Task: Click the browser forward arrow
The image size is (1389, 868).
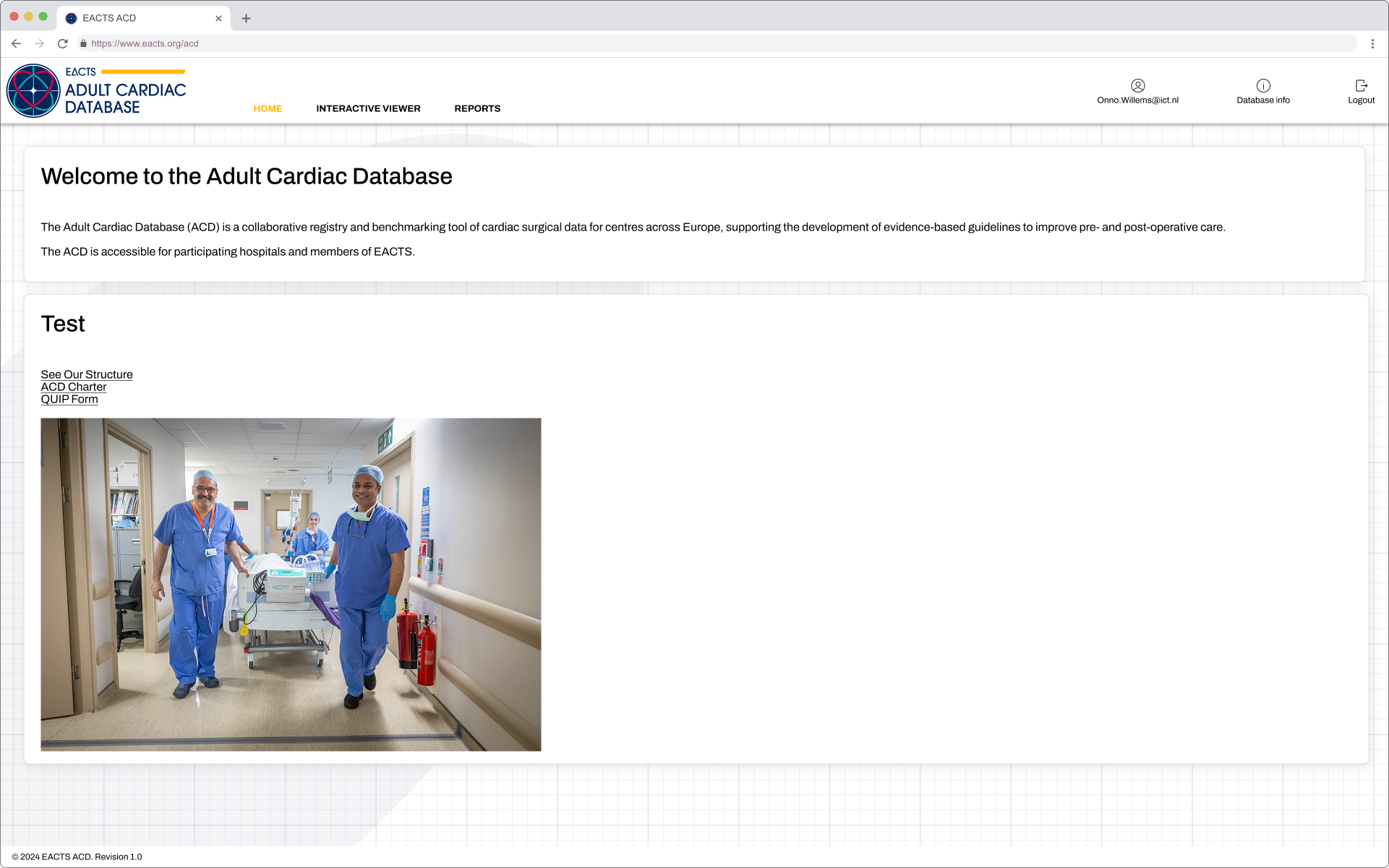Action: tap(39, 43)
